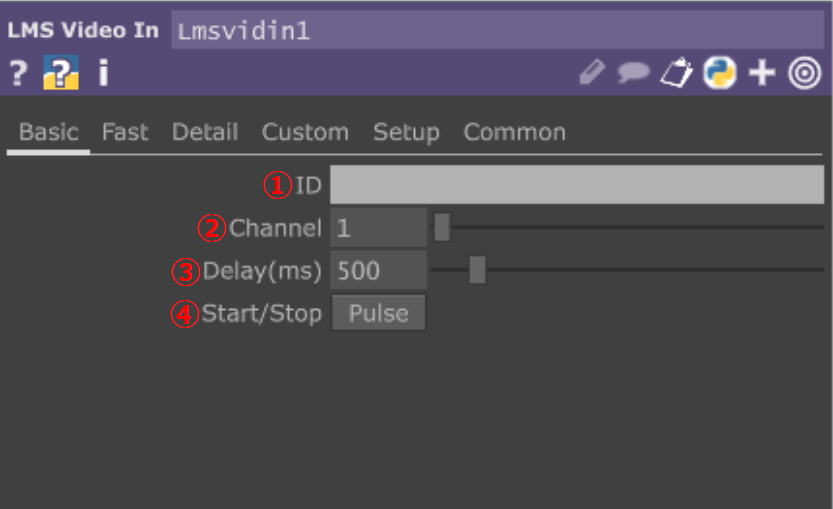Open Python help icon
This screenshot has width=833, height=509.
pyautogui.click(x=61, y=72)
